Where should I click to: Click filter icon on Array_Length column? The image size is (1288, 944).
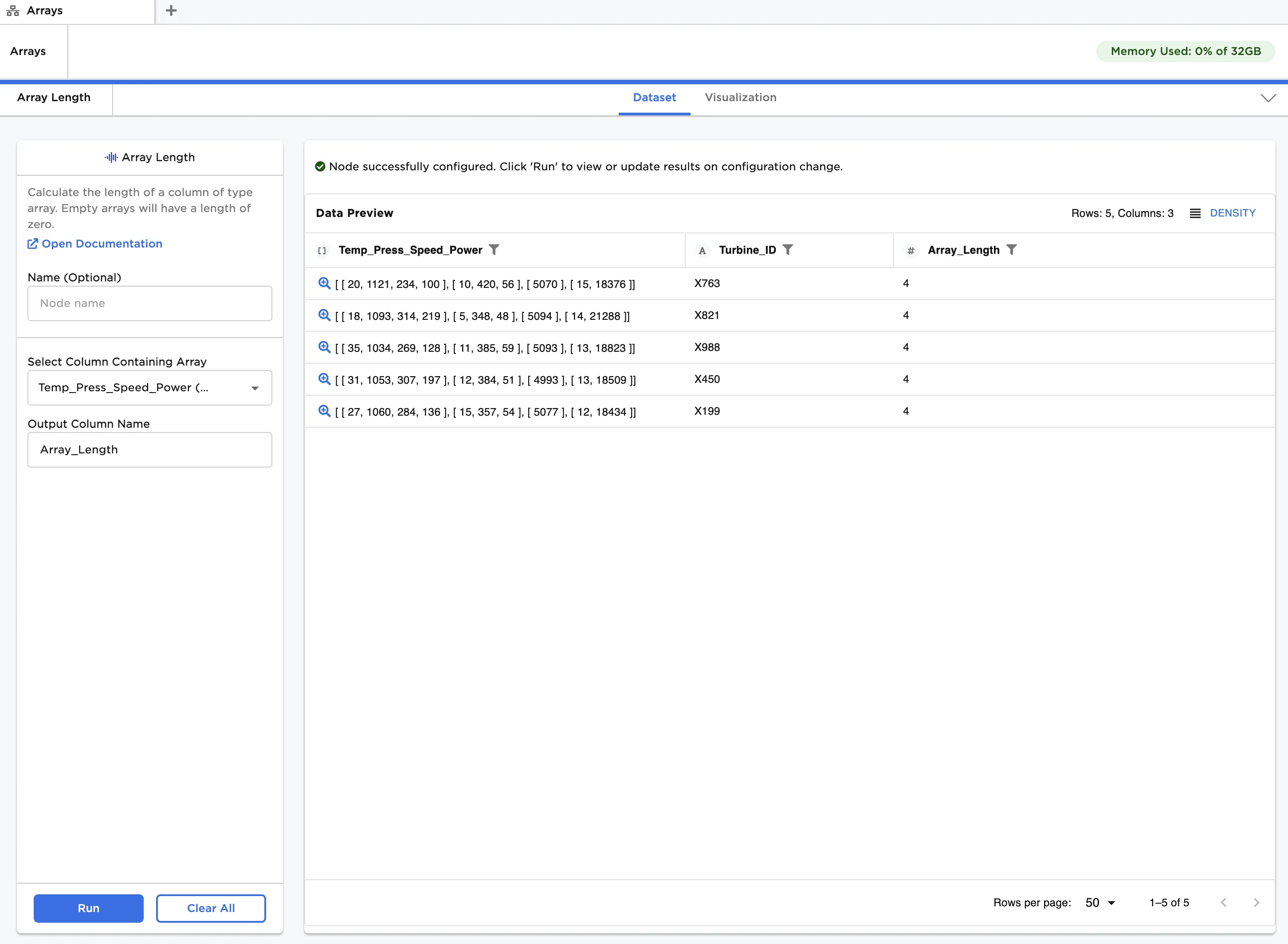[1012, 250]
